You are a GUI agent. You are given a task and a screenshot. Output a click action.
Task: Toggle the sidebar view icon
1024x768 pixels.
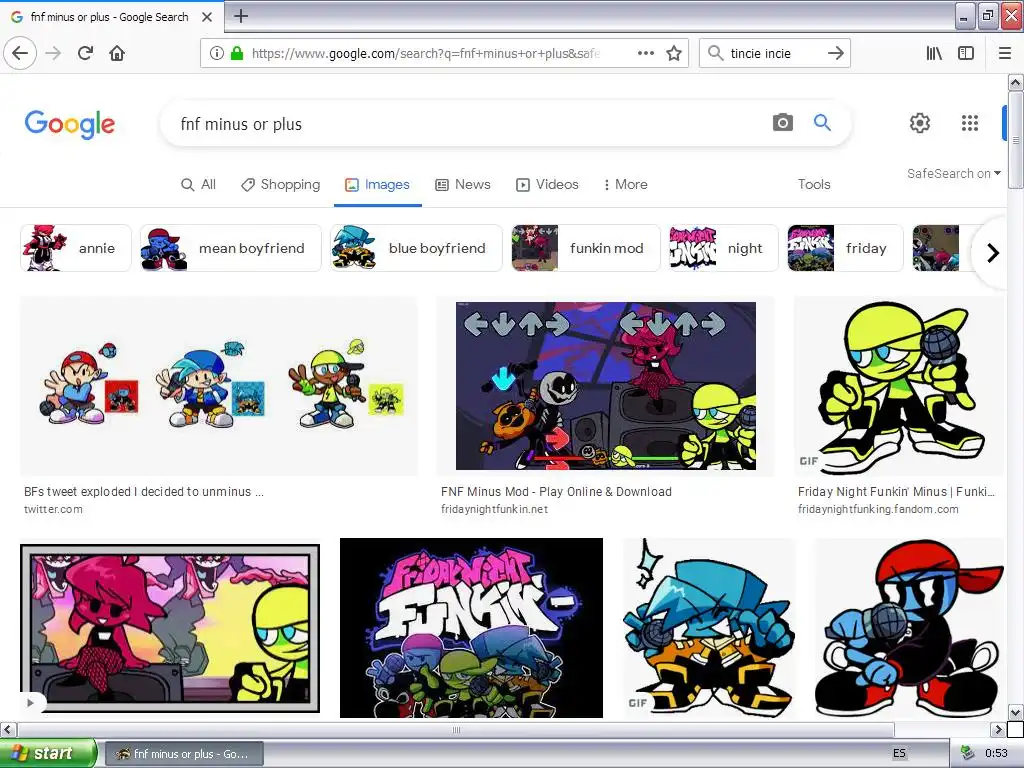(x=966, y=53)
